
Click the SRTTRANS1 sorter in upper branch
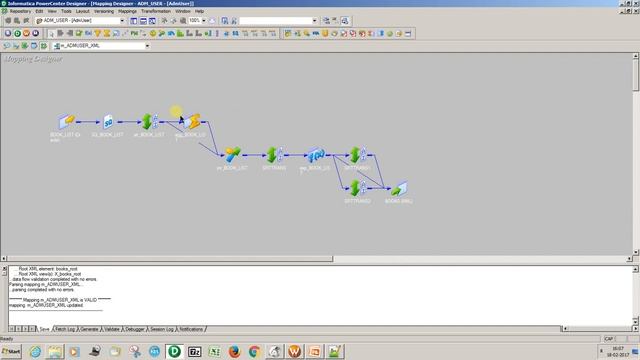tap(358, 155)
